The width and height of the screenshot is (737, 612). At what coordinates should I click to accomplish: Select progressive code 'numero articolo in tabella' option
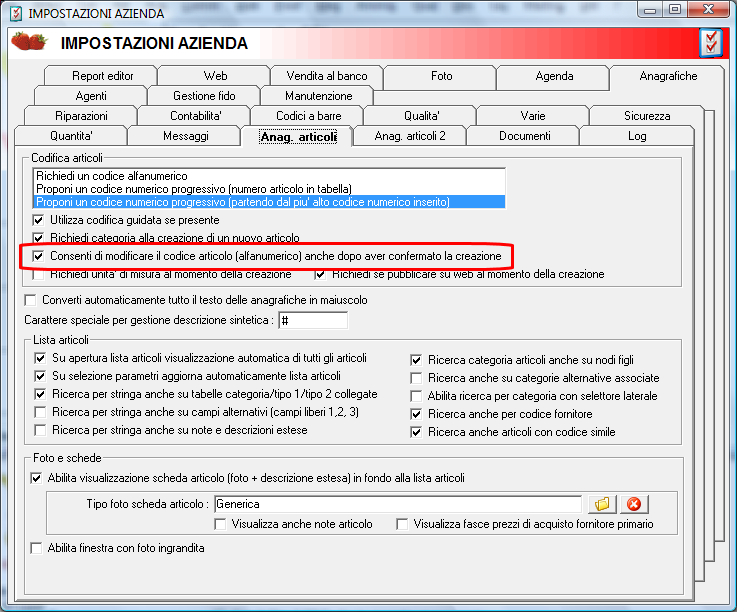pyautogui.click(x=269, y=189)
